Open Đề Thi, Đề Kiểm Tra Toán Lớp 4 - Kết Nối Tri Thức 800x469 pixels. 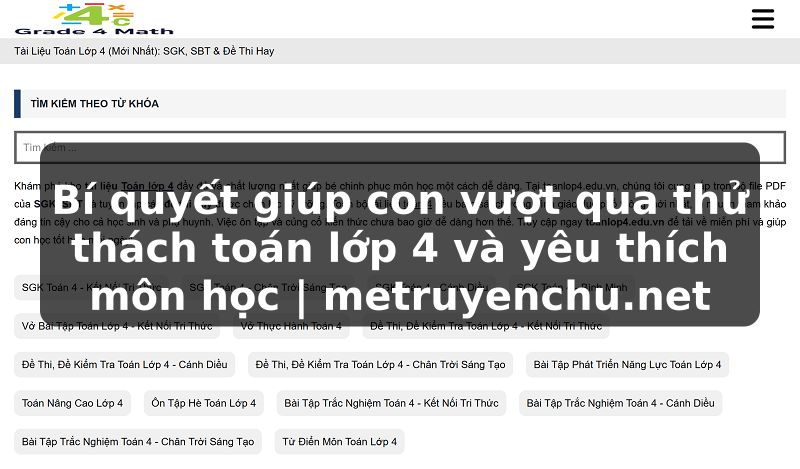(x=486, y=326)
